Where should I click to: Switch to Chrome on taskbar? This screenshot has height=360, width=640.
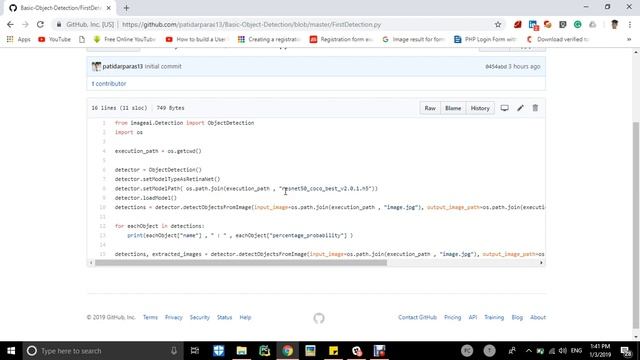287,351
